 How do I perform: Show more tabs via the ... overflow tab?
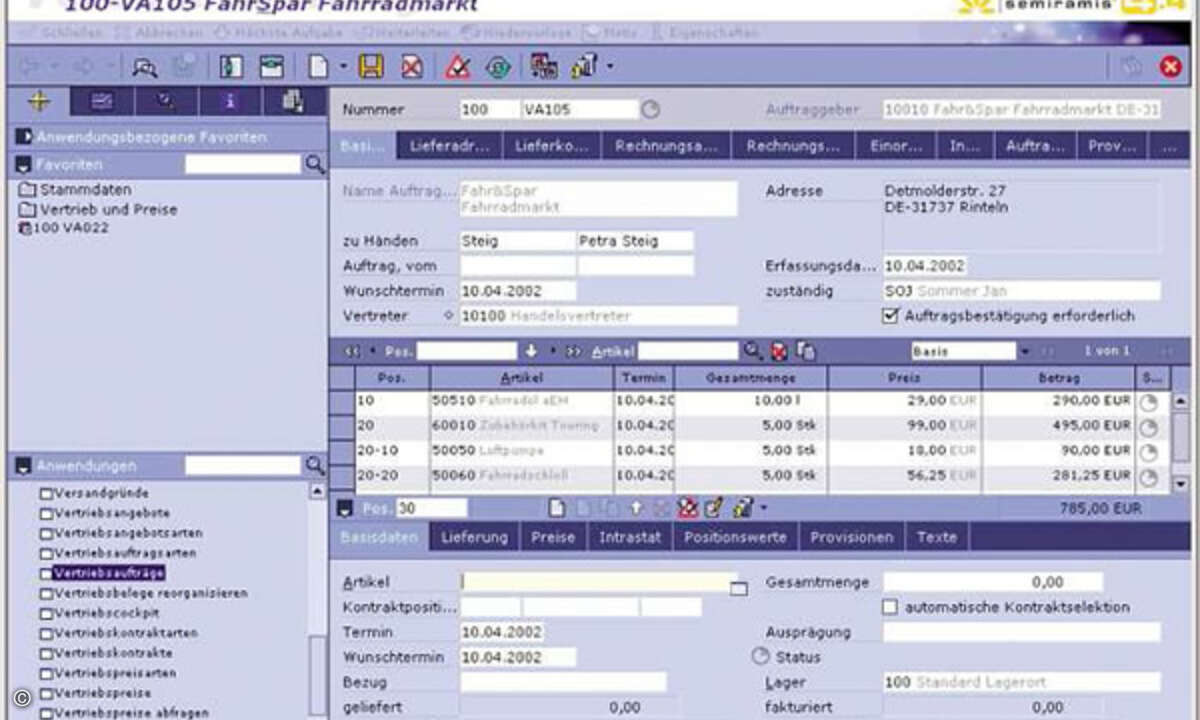pyautogui.click(x=1168, y=146)
